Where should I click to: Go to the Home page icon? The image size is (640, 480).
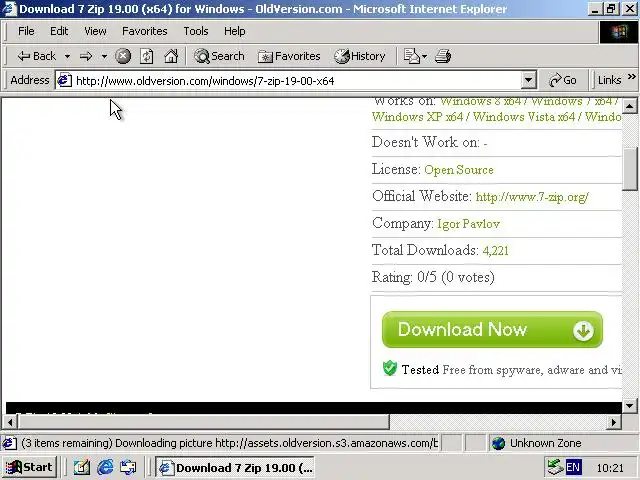click(171, 56)
